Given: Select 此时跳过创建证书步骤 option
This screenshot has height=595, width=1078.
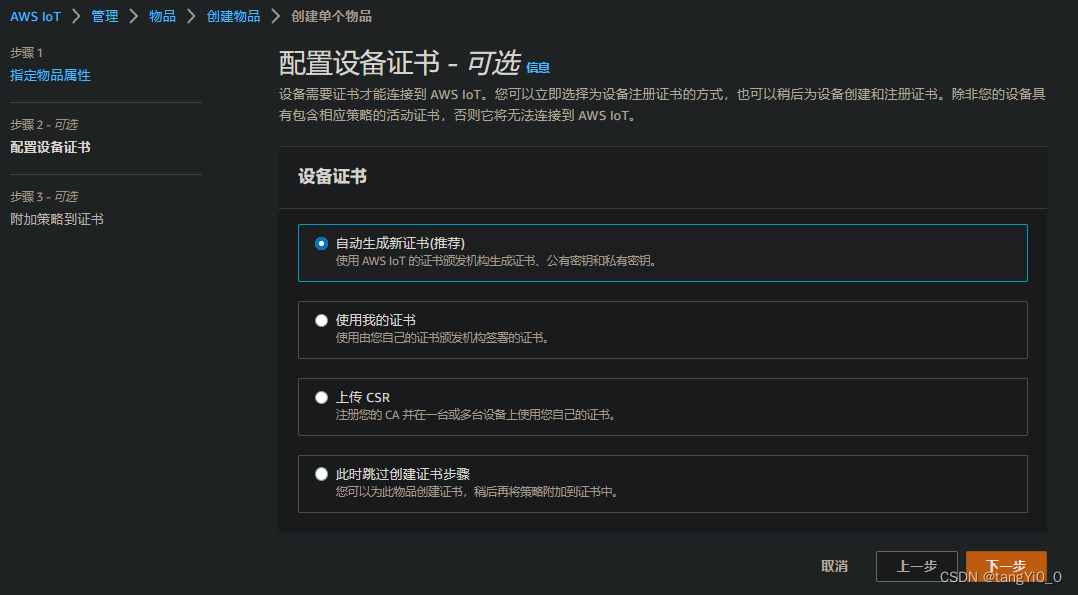Looking at the screenshot, I should tap(321, 474).
